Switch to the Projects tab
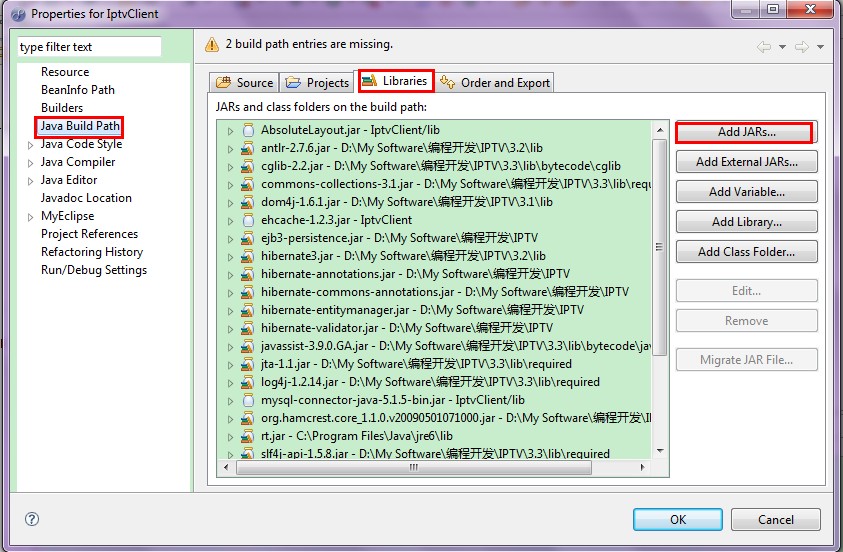The width and height of the screenshot is (843, 552). (x=317, y=82)
